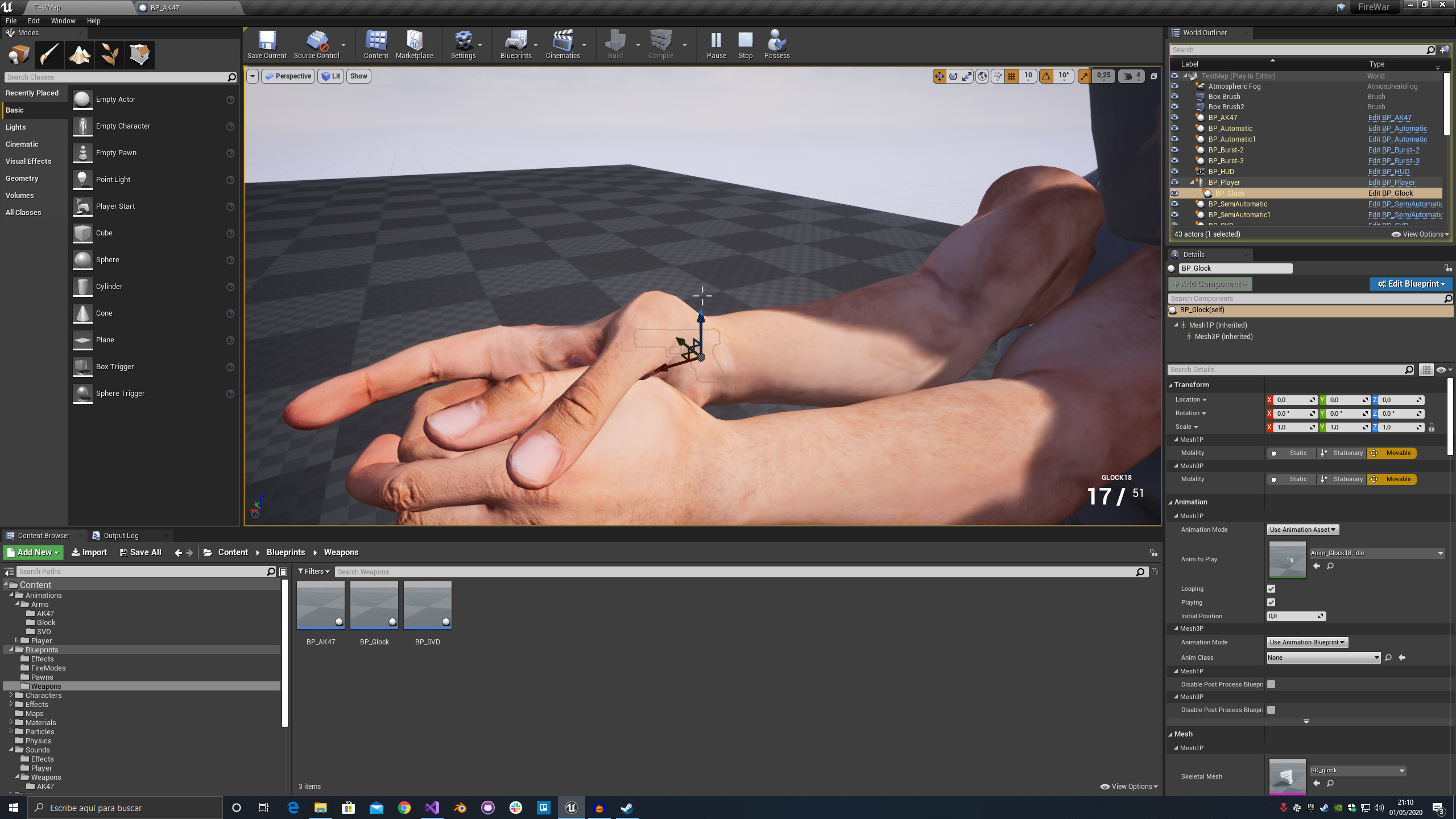
Task: Open the Cinematics toolbar icon
Action: click(x=562, y=44)
